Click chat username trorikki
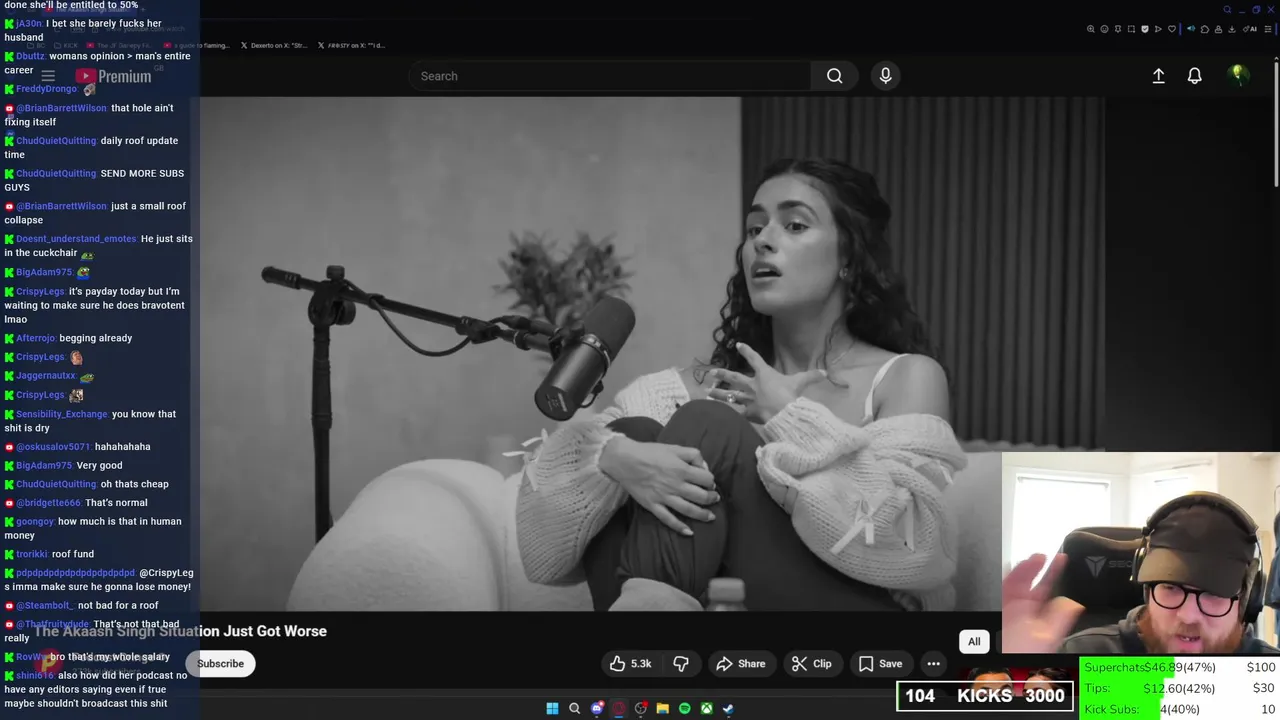This screenshot has height=720, width=1280. [32, 554]
